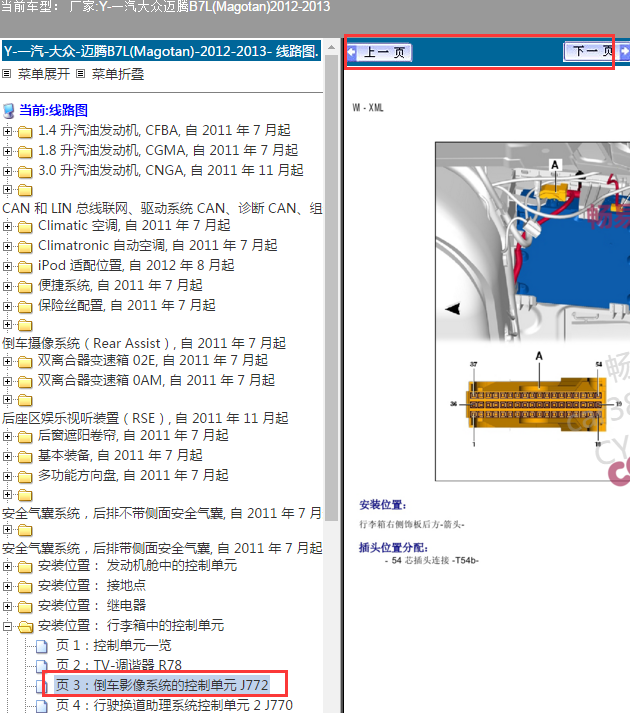Open 倒车摄像系统 (Rear Assist) entry
This screenshot has height=713, width=630.
[x=144, y=343]
